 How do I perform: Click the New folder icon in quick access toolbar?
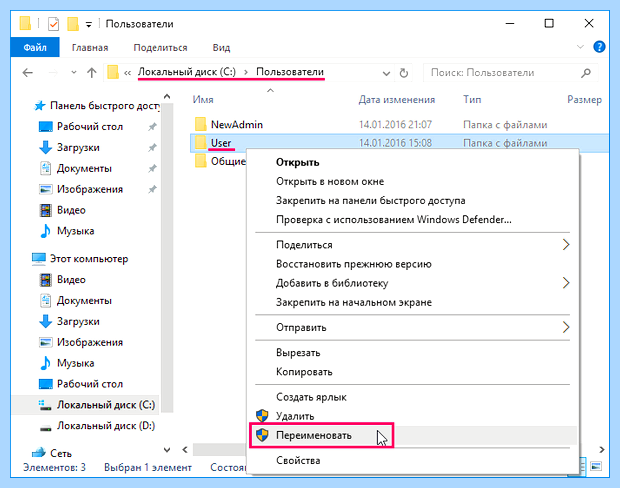(73, 24)
